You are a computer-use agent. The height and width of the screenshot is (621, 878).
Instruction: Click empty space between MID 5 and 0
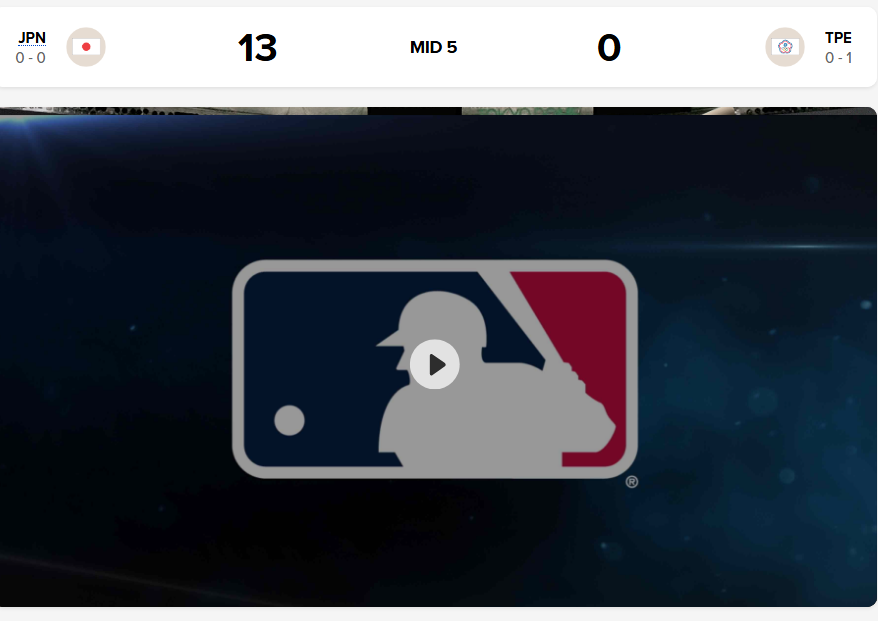pyautogui.click(x=527, y=48)
